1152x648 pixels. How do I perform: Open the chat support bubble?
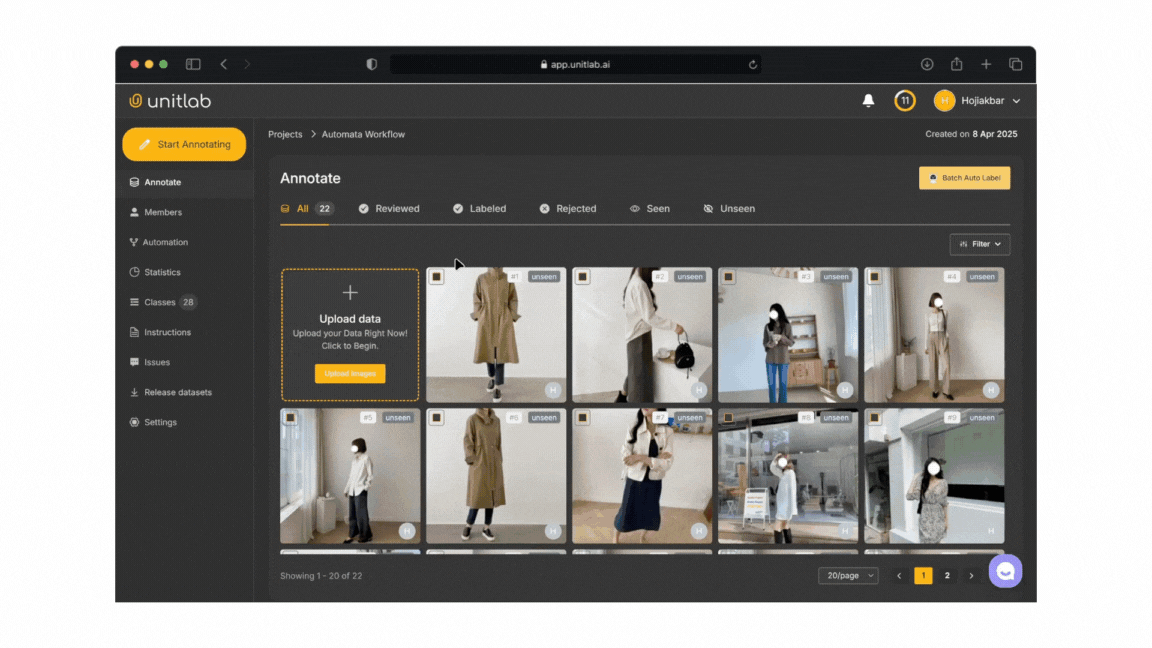1006,571
